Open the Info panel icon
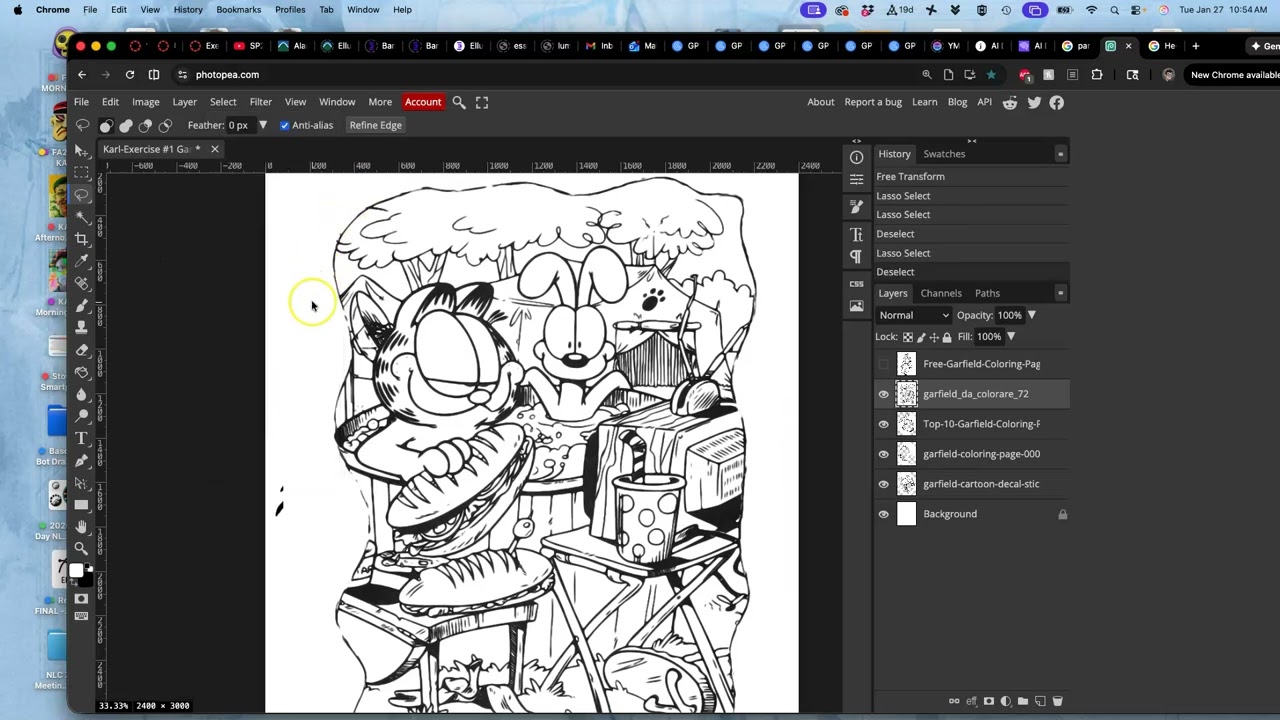 [x=856, y=157]
